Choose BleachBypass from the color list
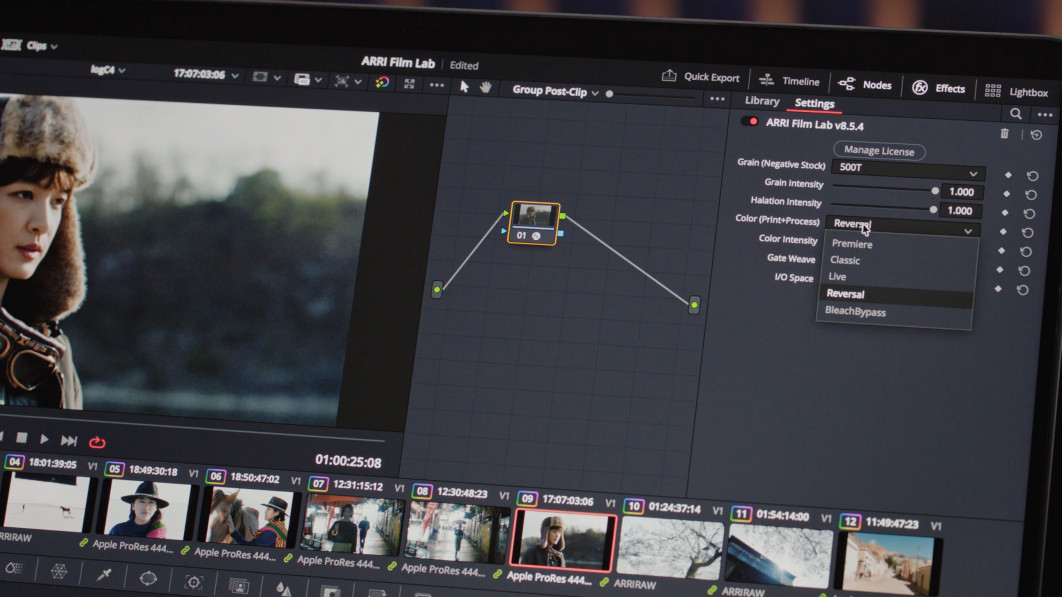Screen dimensions: 1062x597 point(855,312)
